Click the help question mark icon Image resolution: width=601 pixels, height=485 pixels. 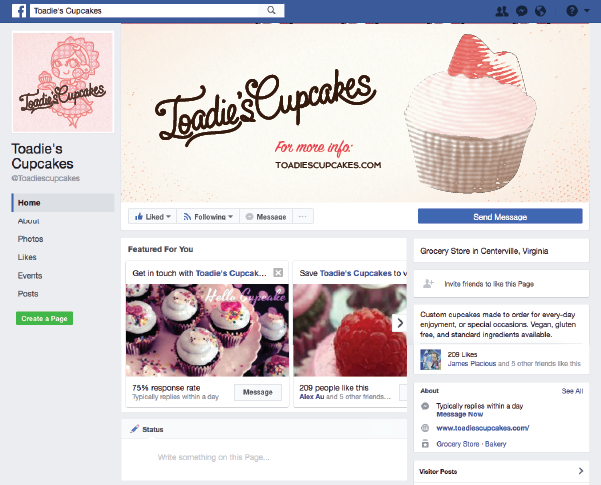point(572,11)
